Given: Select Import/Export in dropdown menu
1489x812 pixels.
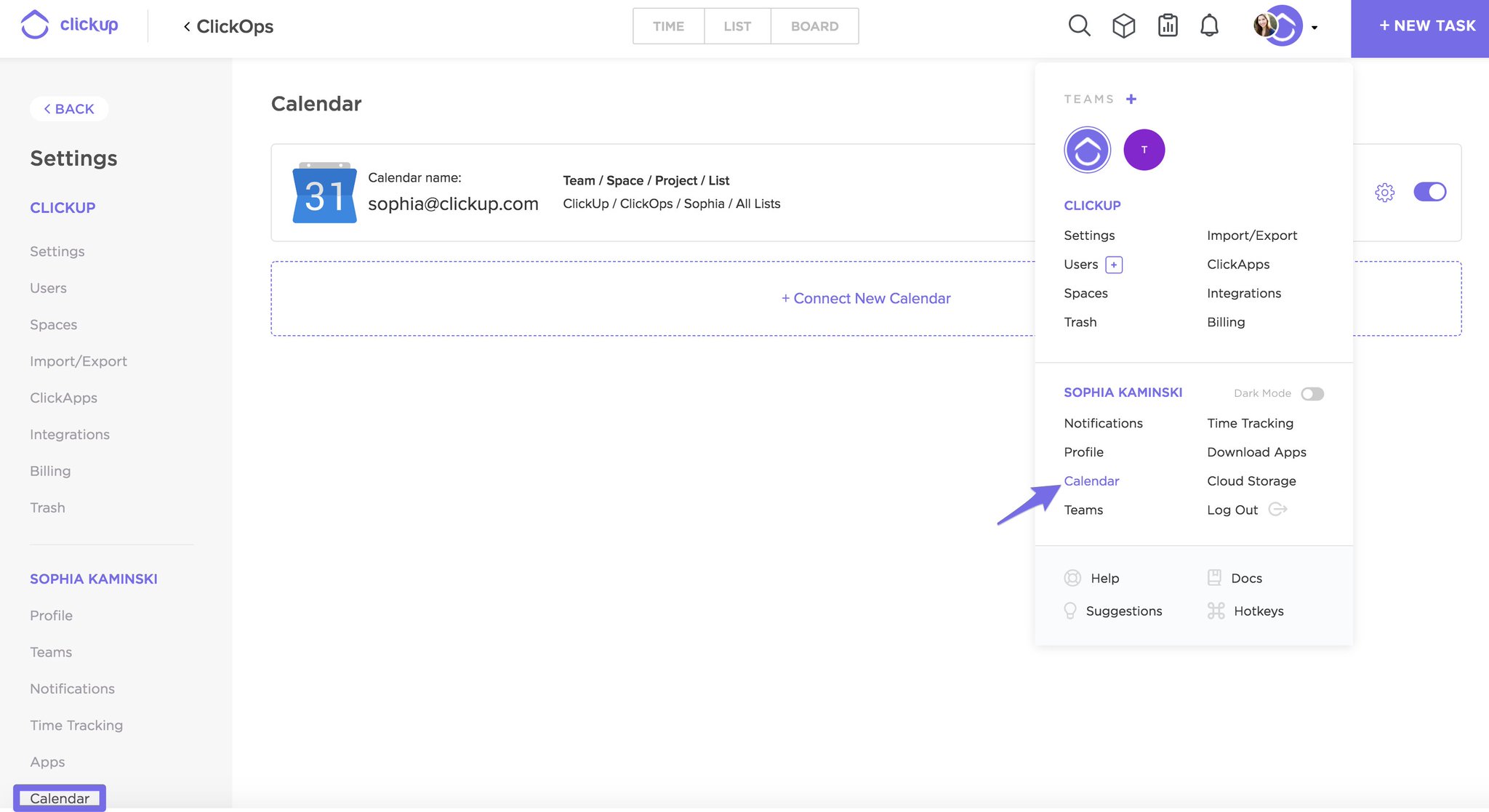Looking at the screenshot, I should pos(1252,236).
